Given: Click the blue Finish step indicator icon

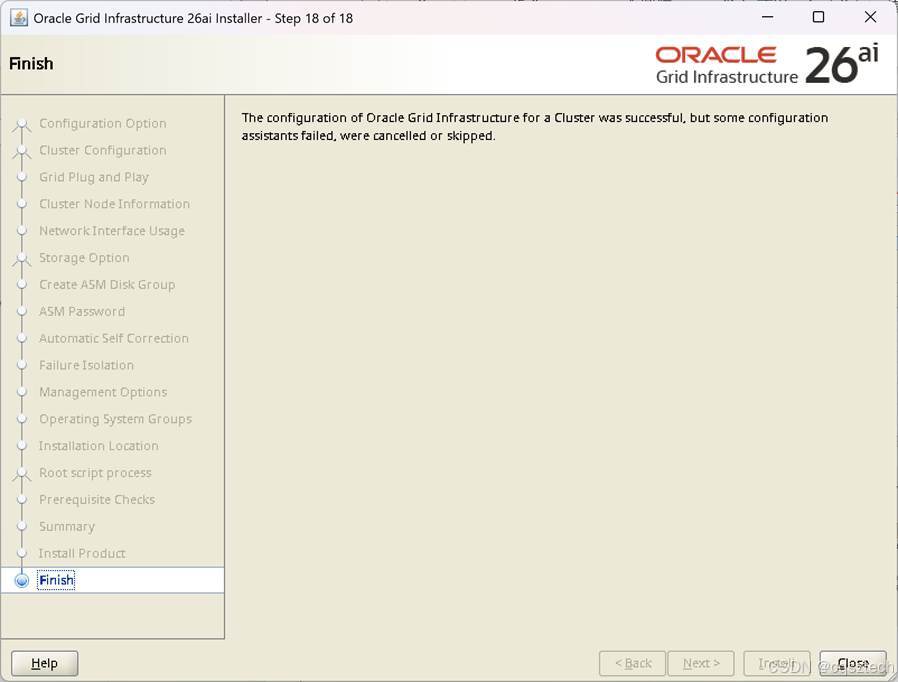Looking at the screenshot, I should [22, 581].
